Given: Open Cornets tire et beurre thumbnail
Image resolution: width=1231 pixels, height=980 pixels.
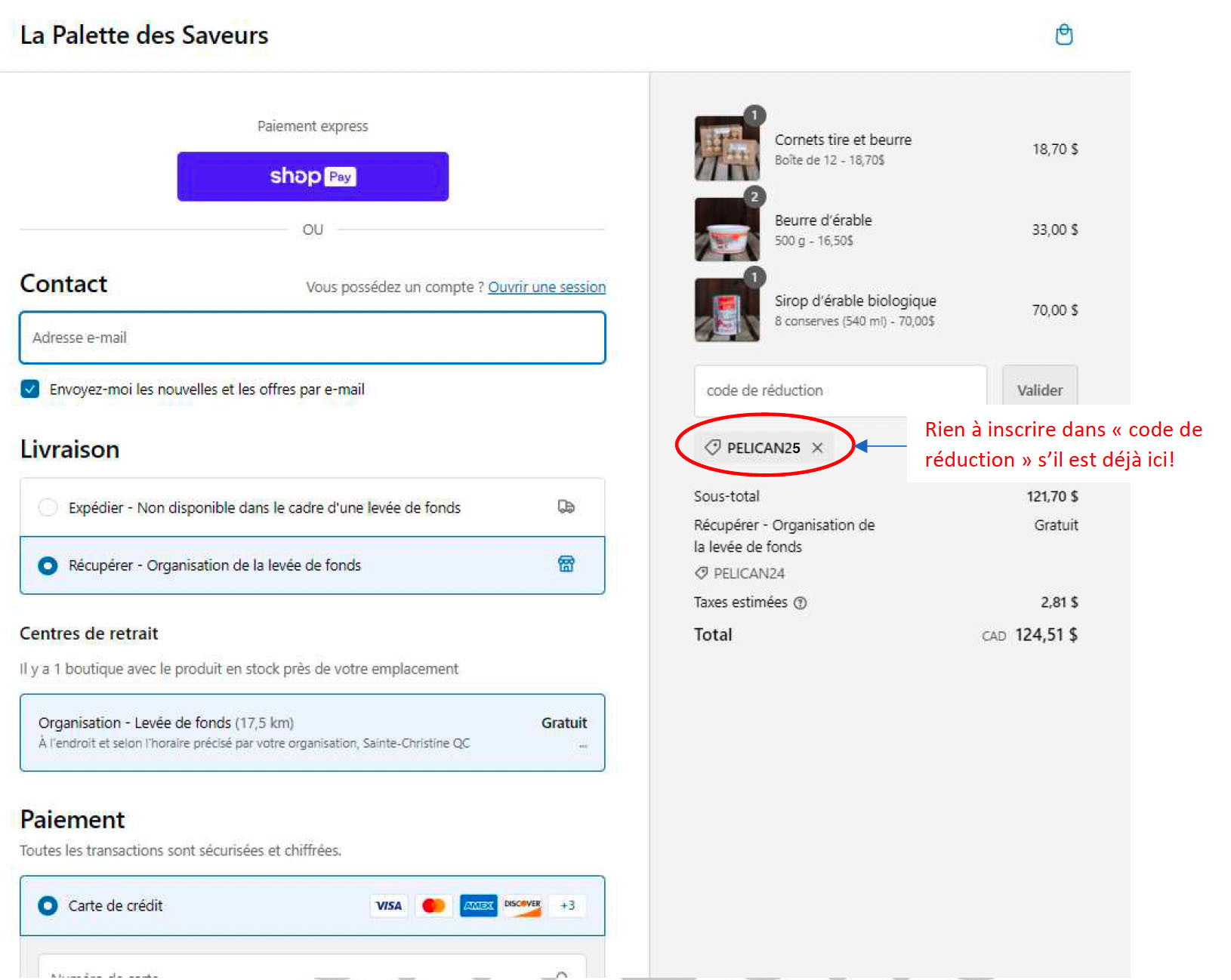Looking at the screenshot, I should [727, 148].
